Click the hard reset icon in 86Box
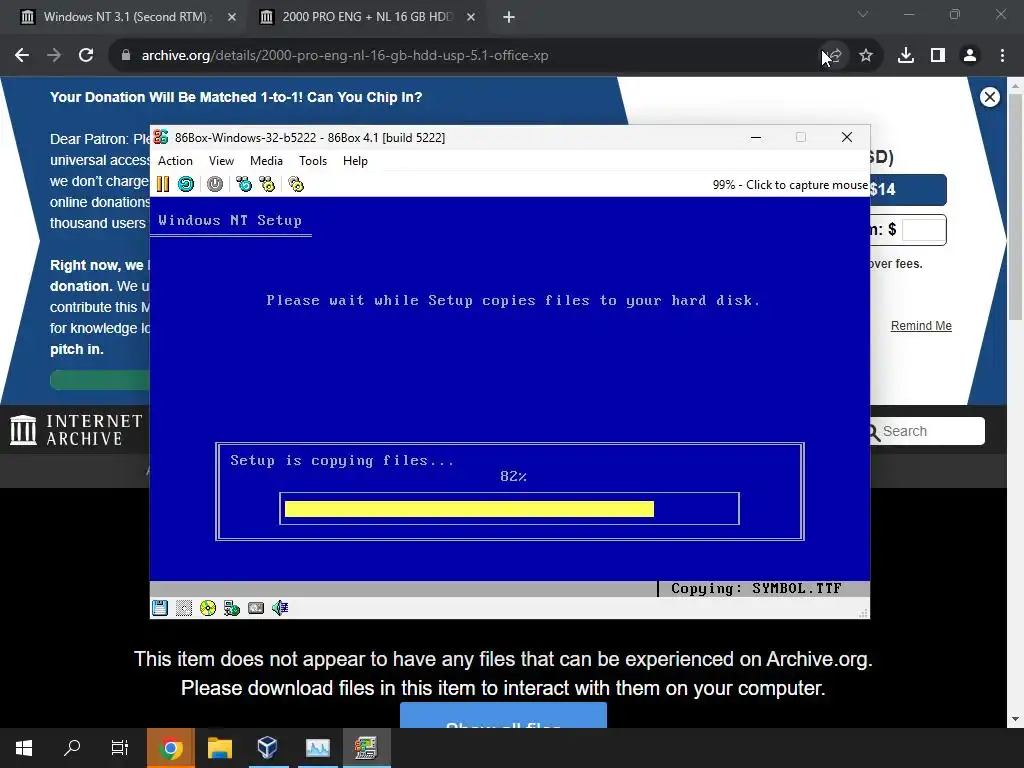 [186, 184]
